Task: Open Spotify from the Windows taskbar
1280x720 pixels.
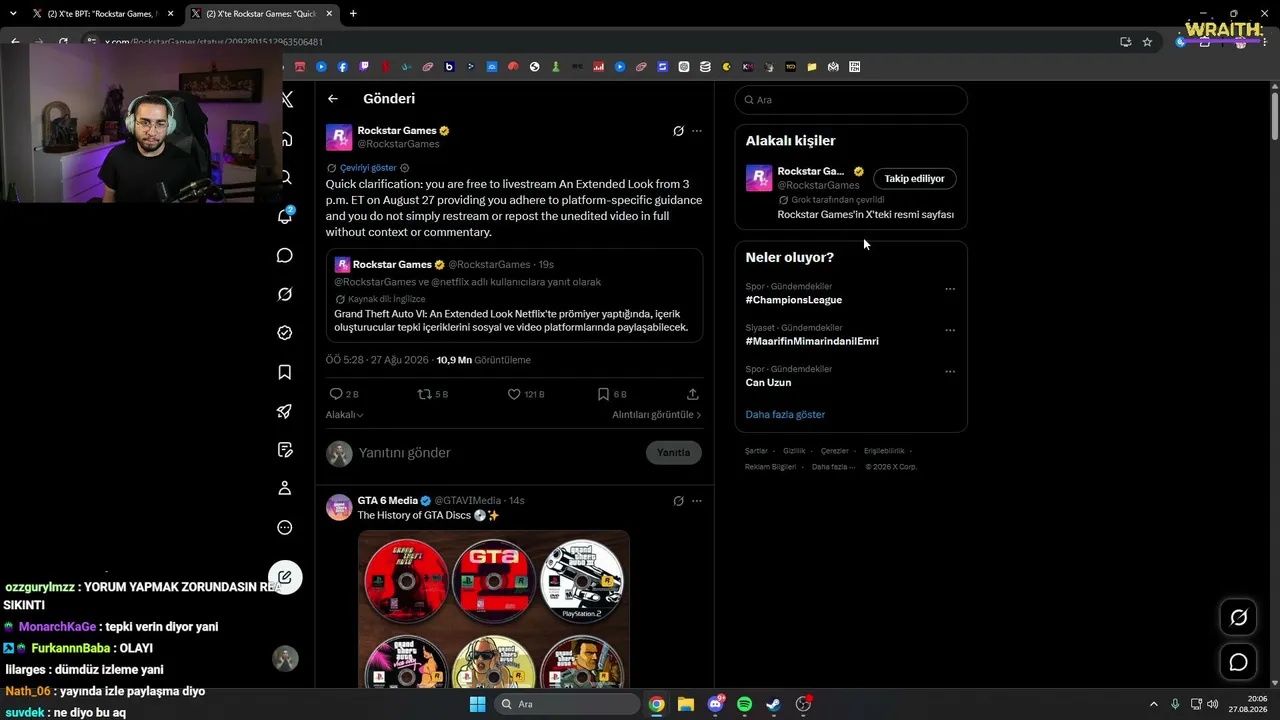Action: point(744,704)
